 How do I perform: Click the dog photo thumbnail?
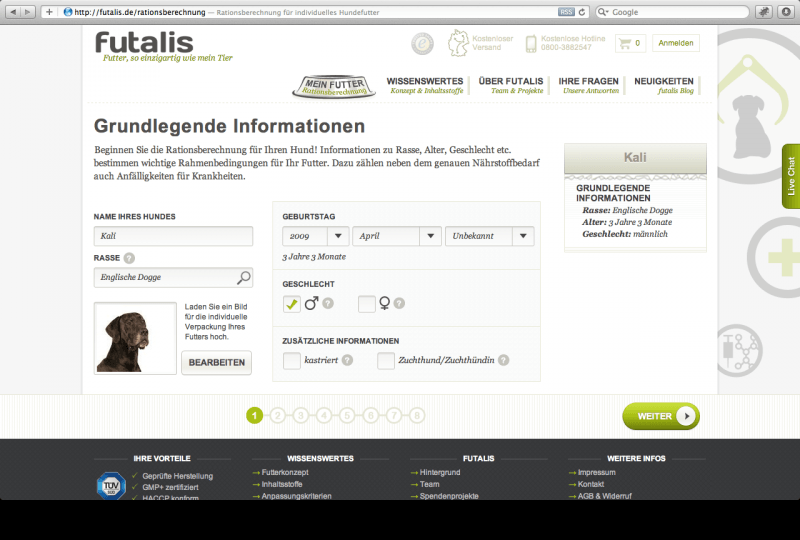coord(135,338)
